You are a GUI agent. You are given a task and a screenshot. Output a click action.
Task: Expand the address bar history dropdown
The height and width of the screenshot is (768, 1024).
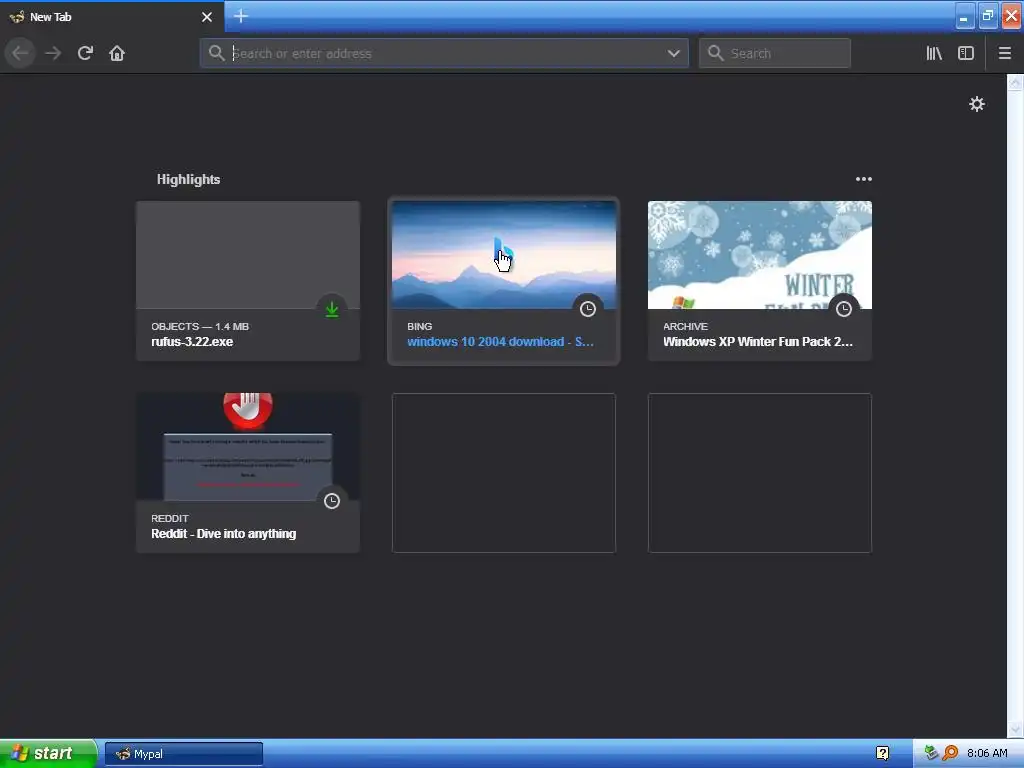click(673, 53)
